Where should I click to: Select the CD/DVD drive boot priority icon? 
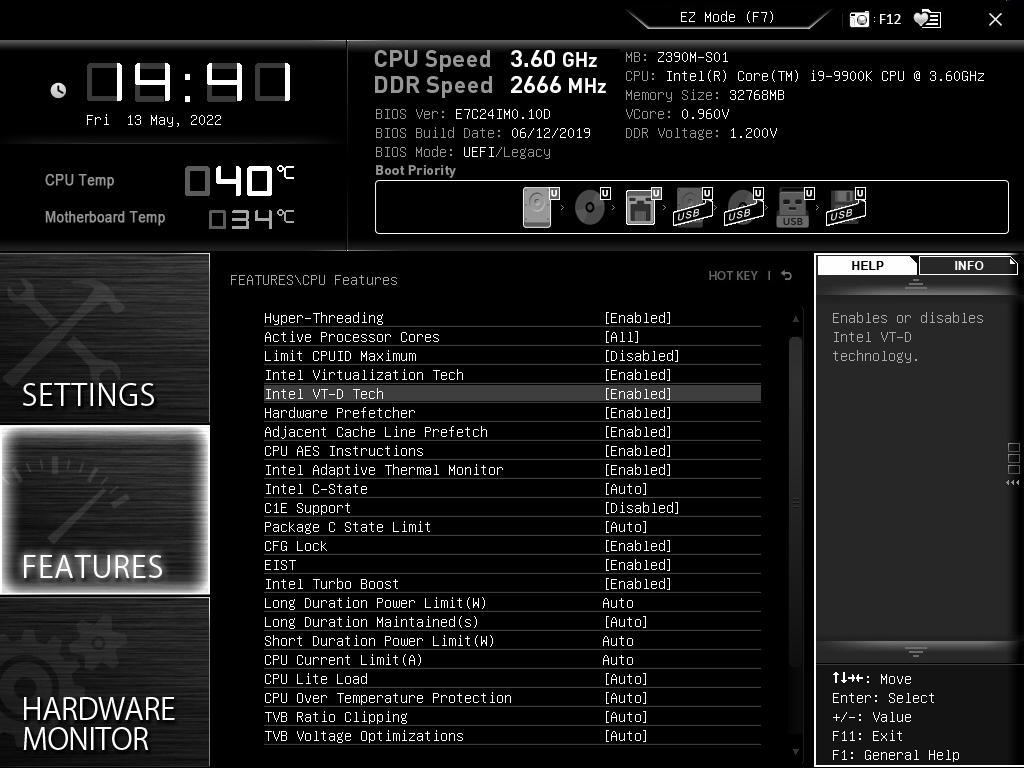click(x=592, y=207)
